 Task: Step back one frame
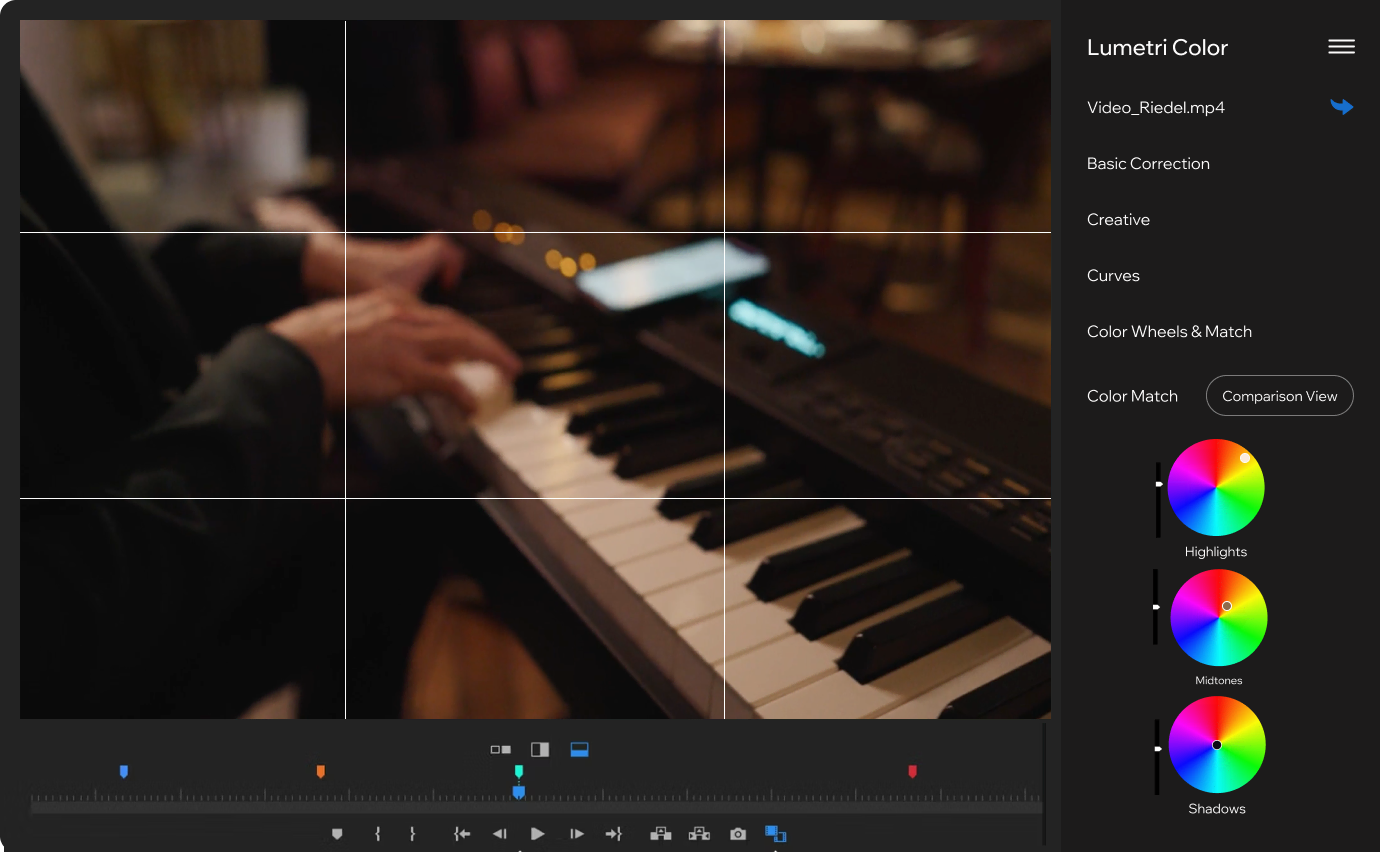tap(499, 834)
